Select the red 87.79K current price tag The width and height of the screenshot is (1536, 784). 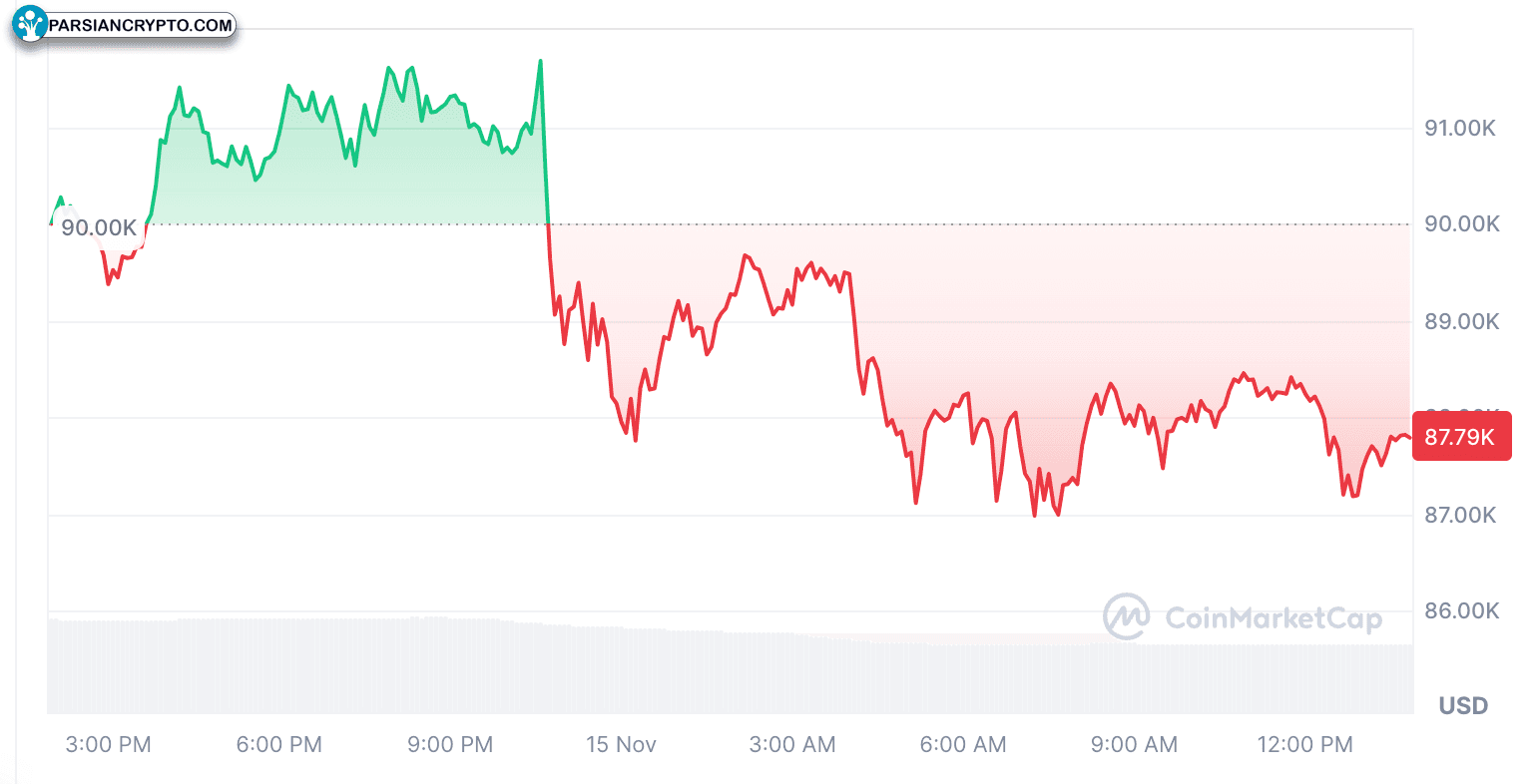tap(1462, 437)
